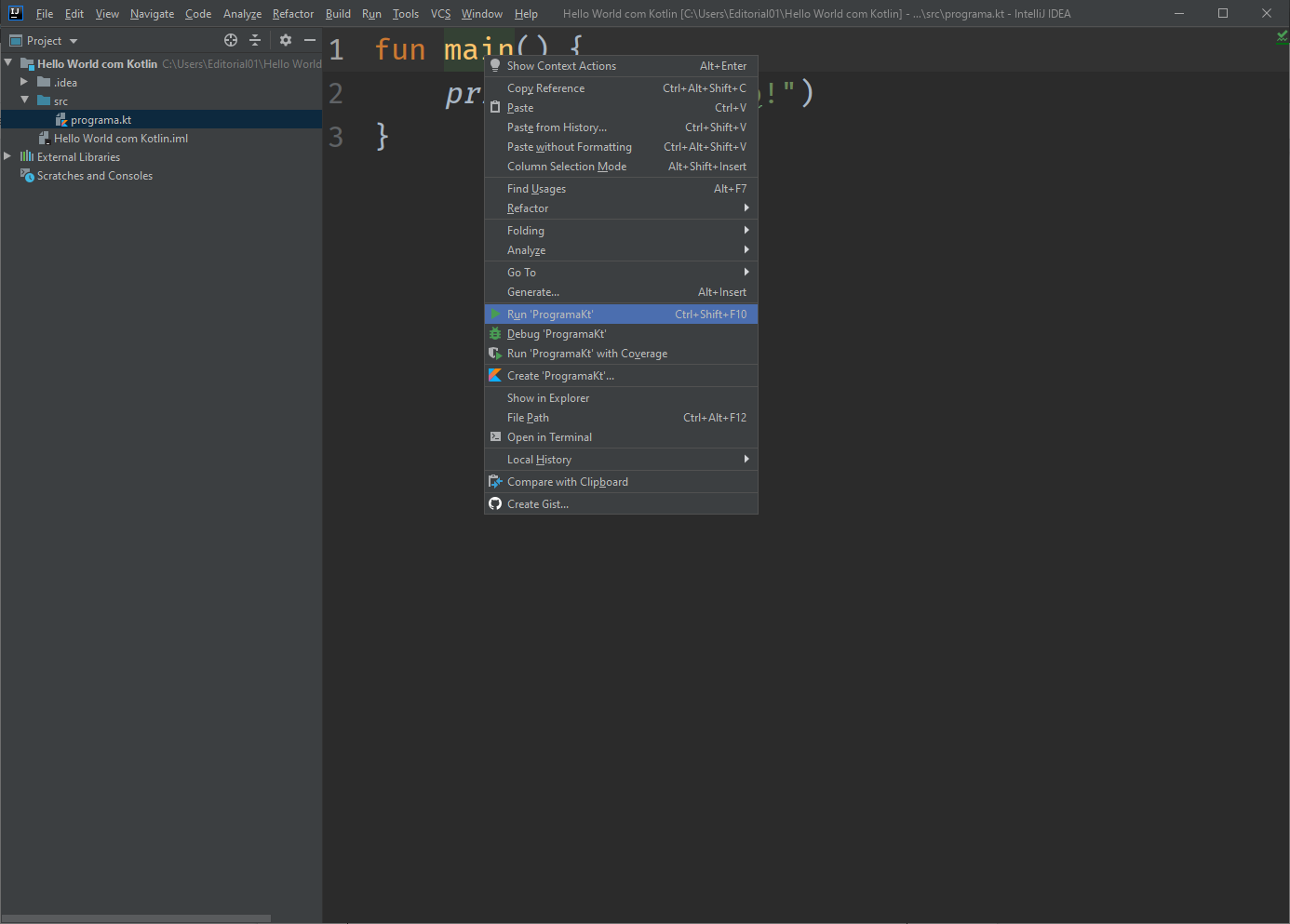
Task: Click Scratches and Consoles item
Action: (x=94, y=176)
